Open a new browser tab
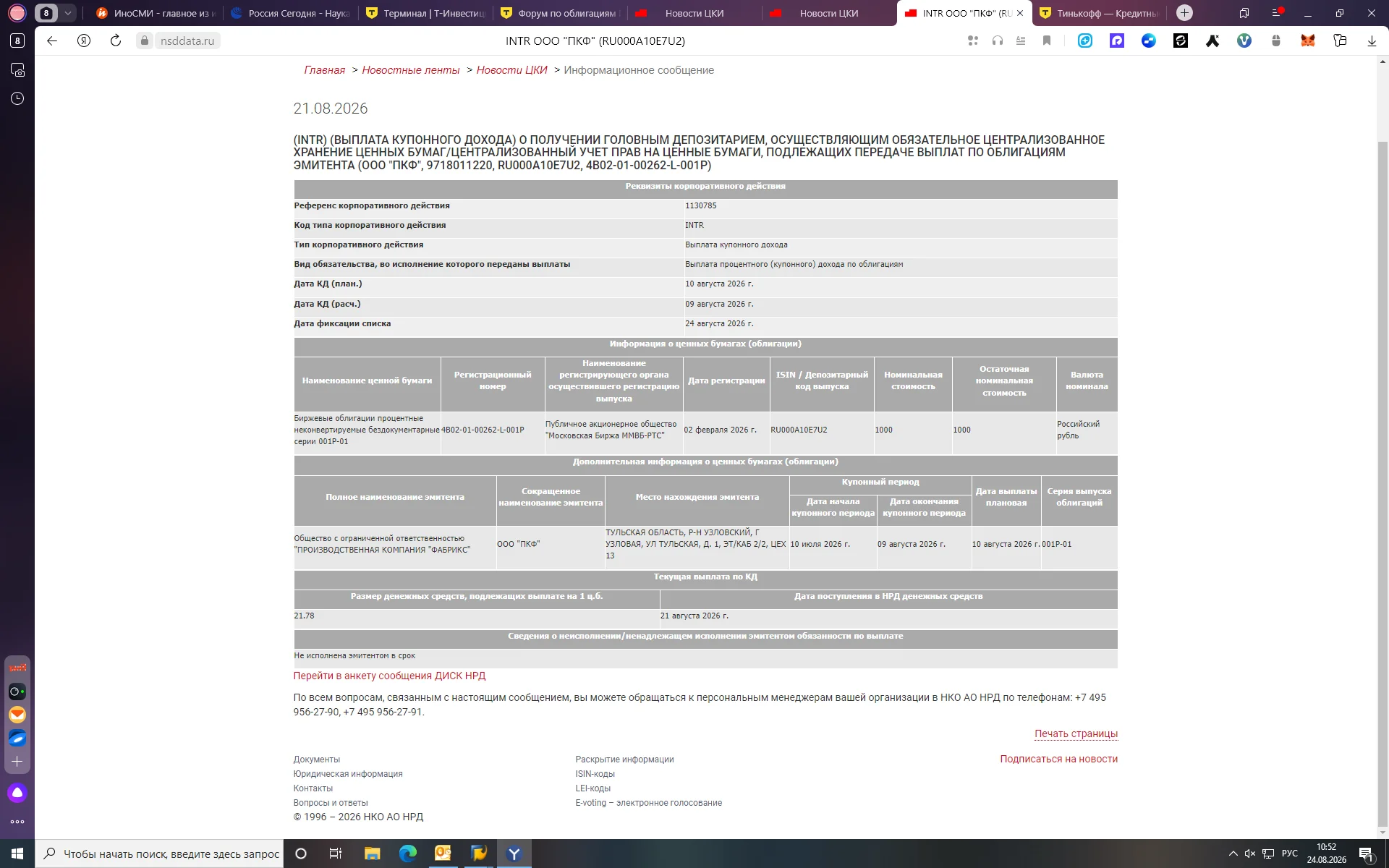The image size is (1389, 868). [1184, 13]
